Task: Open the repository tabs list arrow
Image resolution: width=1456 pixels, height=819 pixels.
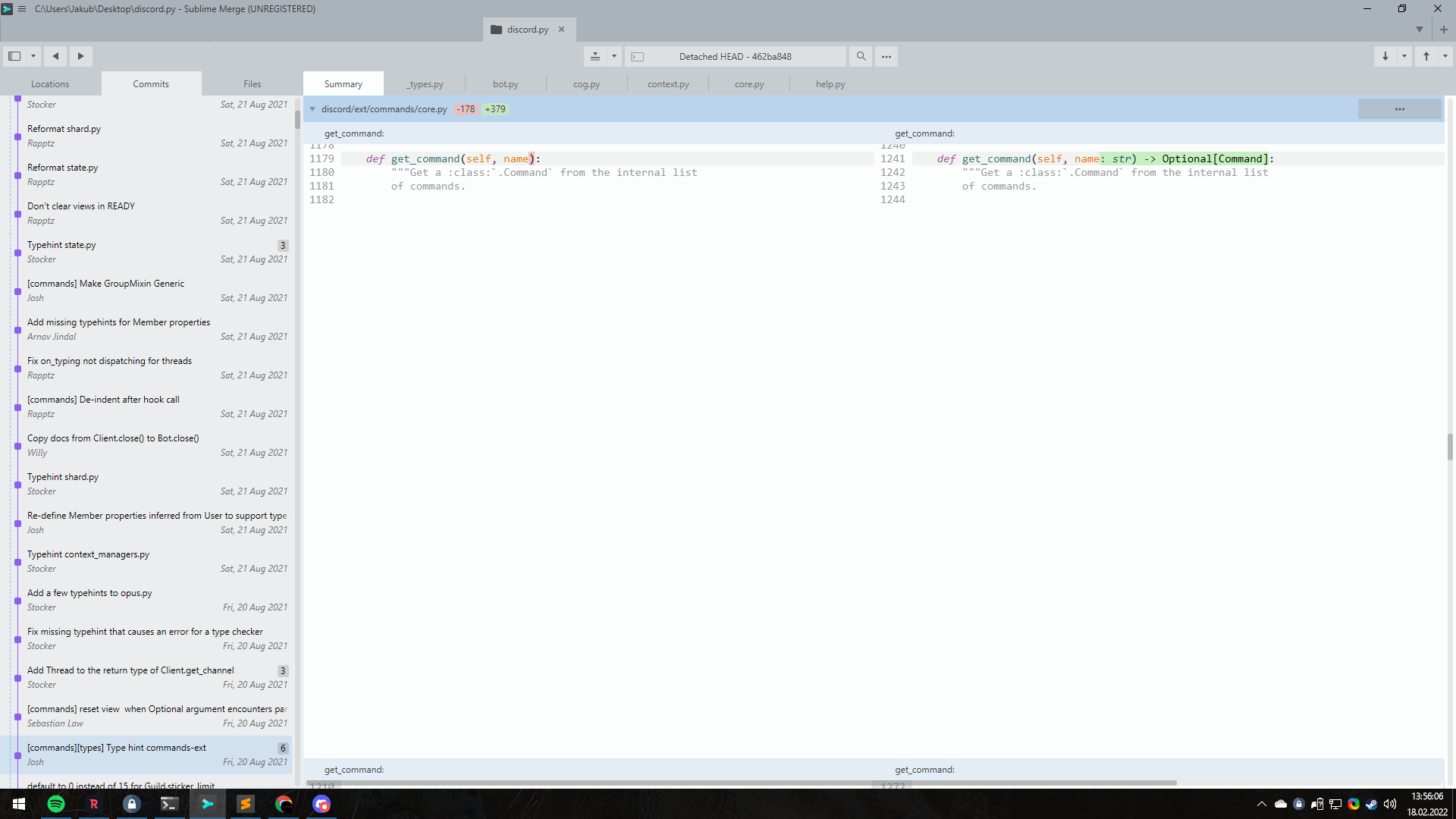Action: [x=1420, y=30]
